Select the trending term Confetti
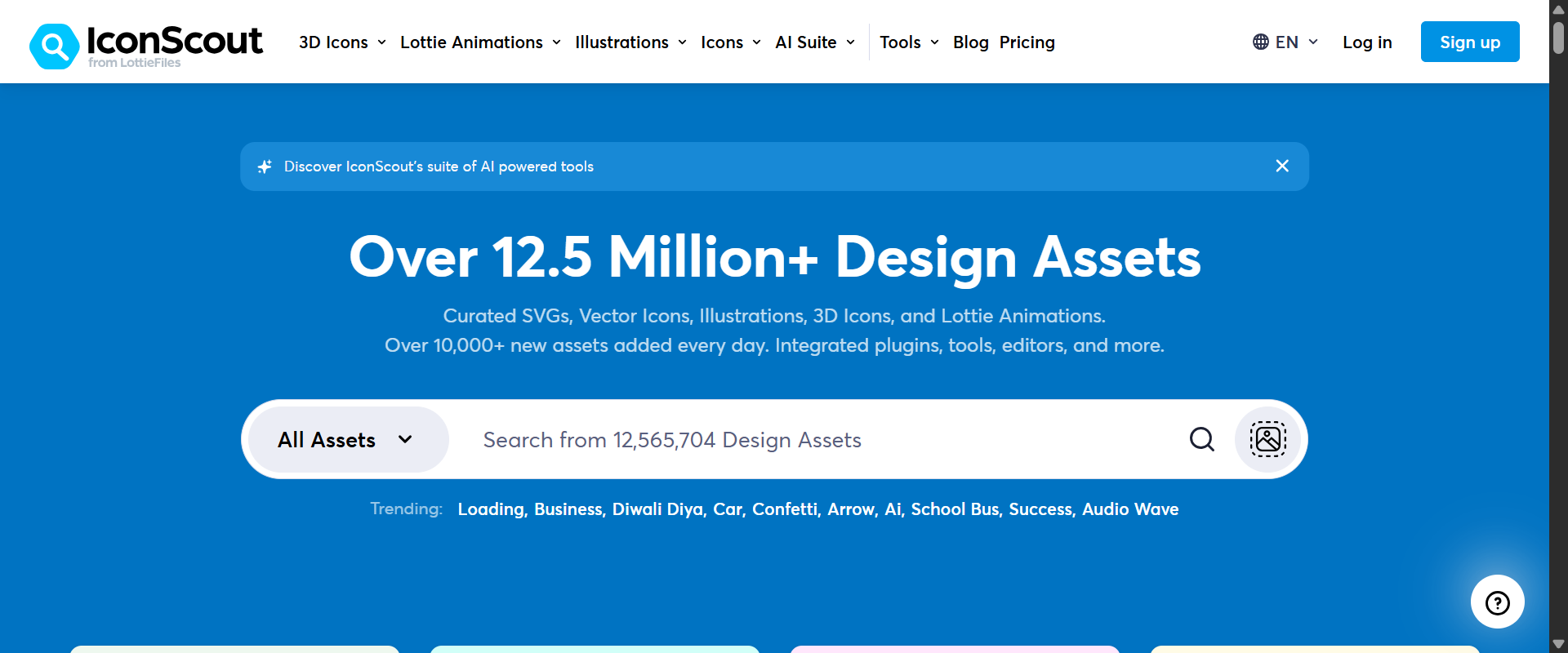1568x653 pixels. click(x=786, y=509)
